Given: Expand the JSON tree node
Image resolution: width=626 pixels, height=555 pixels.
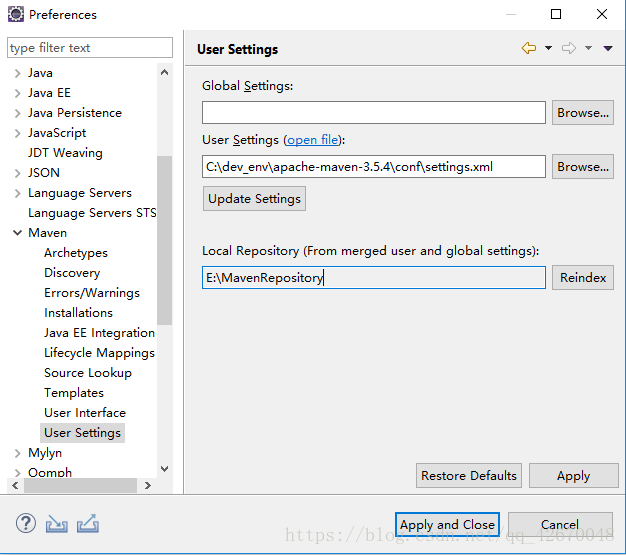Looking at the screenshot, I should pyautogui.click(x=17, y=173).
